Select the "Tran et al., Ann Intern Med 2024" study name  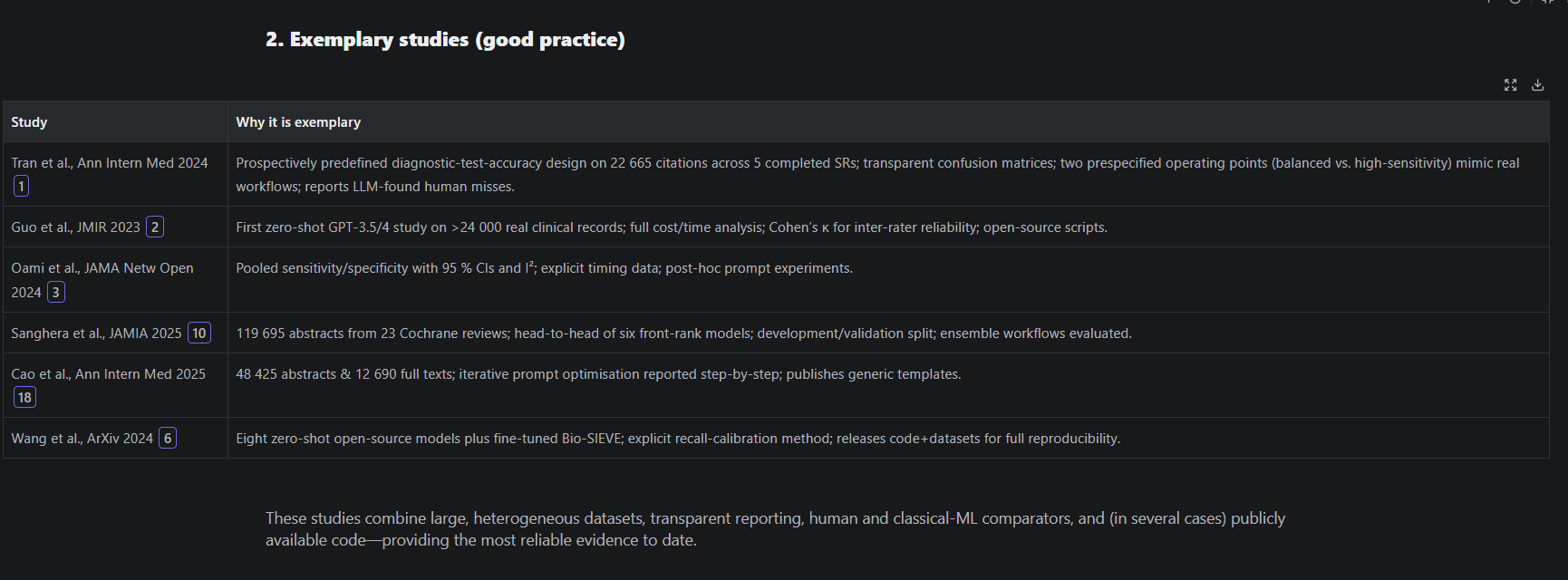[110, 163]
